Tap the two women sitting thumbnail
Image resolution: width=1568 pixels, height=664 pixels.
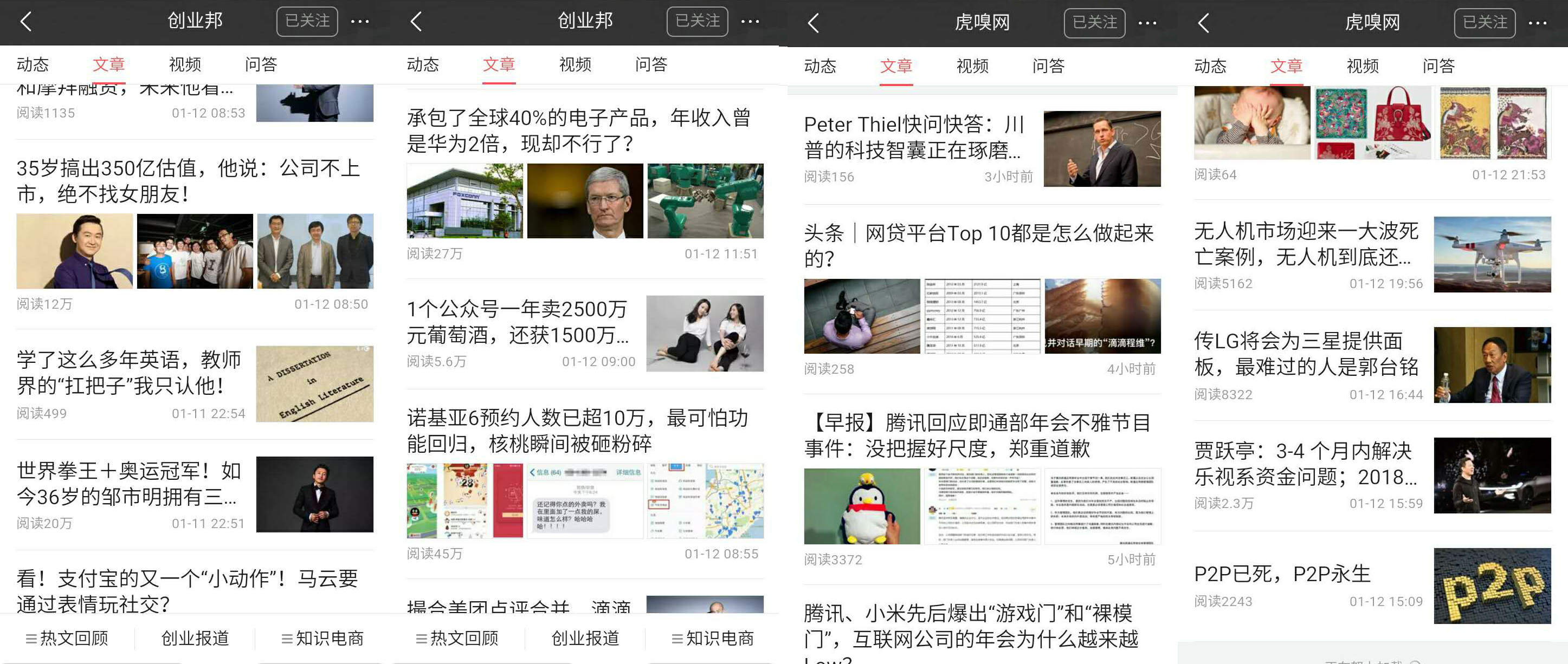(x=705, y=333)
